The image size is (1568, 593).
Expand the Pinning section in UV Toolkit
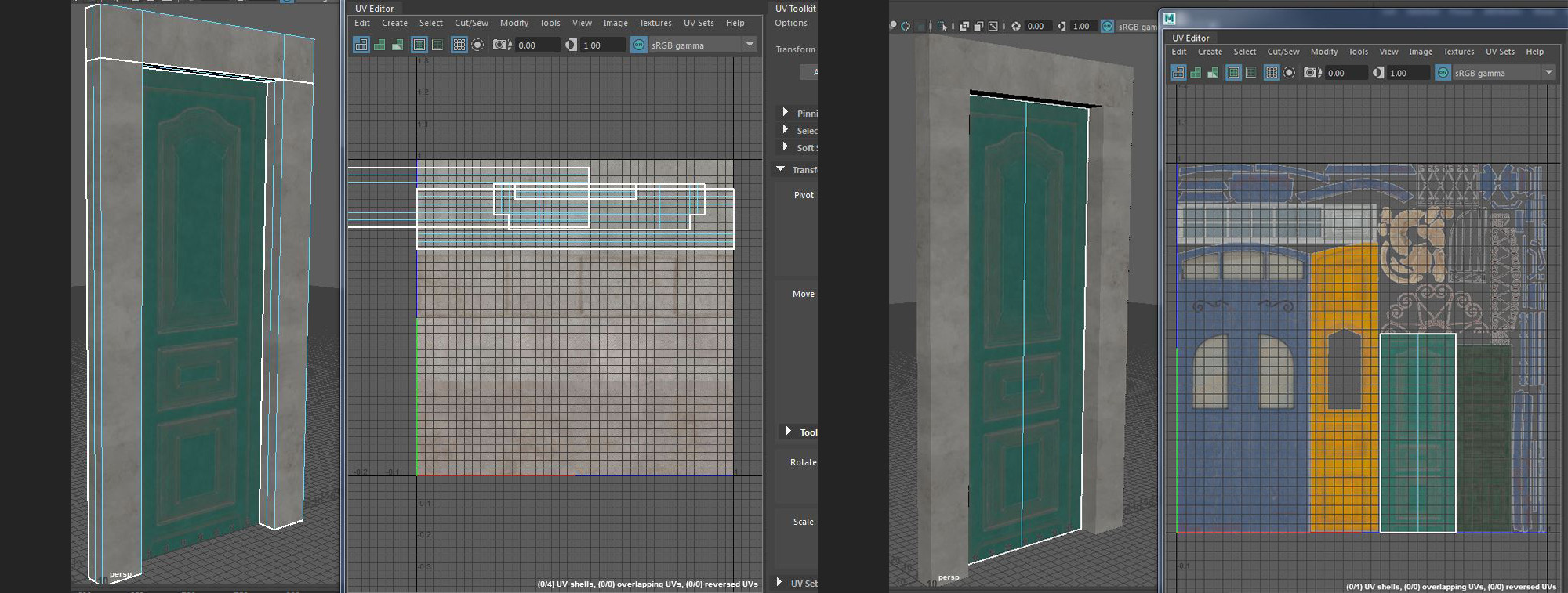point(786,112)
